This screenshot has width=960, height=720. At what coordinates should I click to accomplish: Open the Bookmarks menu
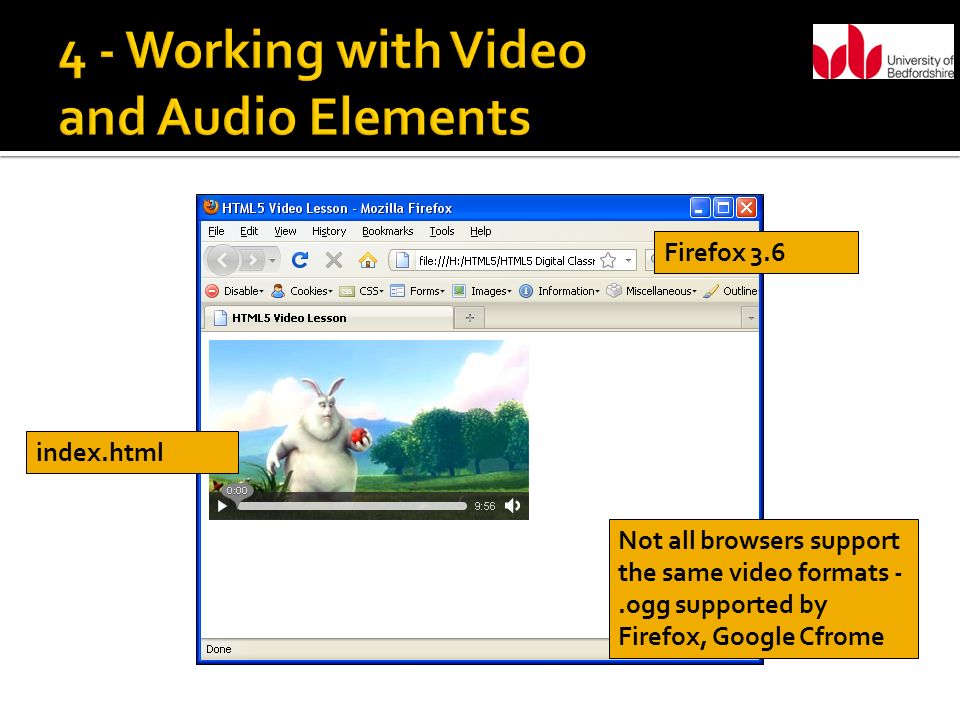388,231
